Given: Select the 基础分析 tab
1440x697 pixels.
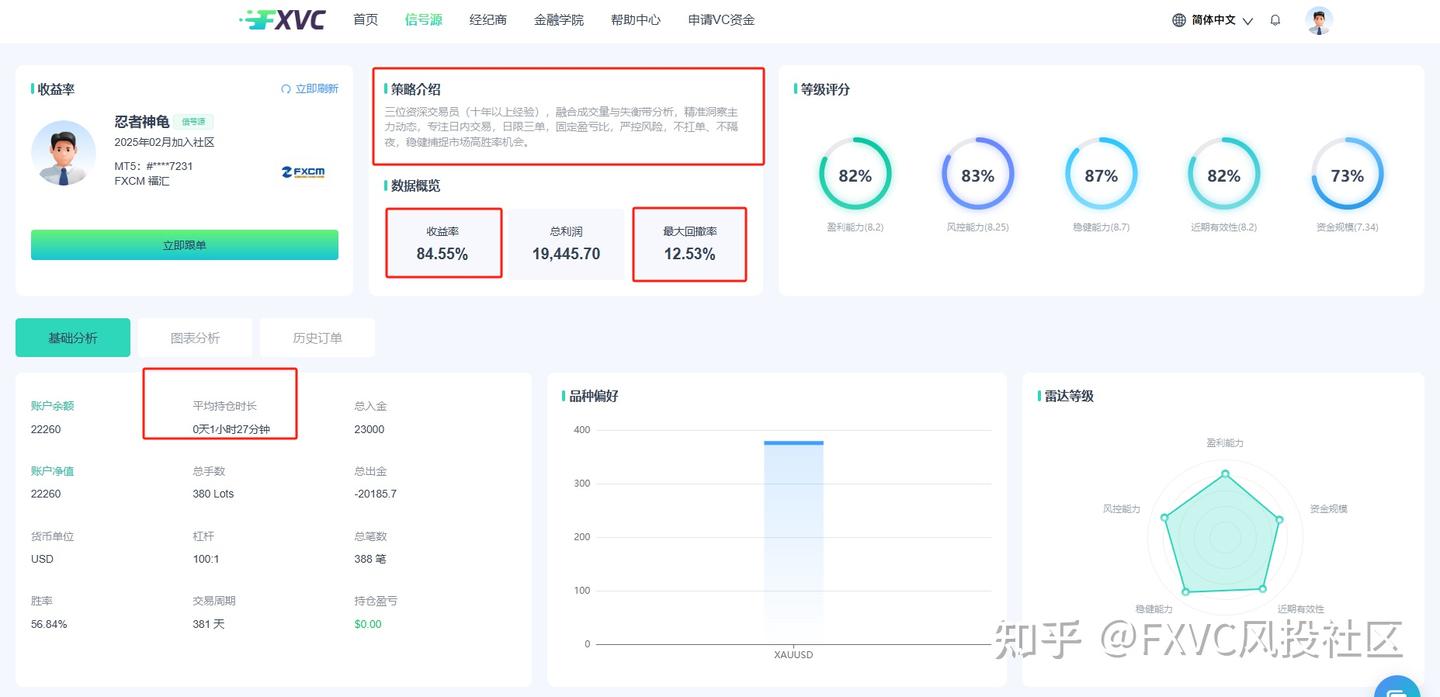Looking at the screenshot, I should point(72,337).
